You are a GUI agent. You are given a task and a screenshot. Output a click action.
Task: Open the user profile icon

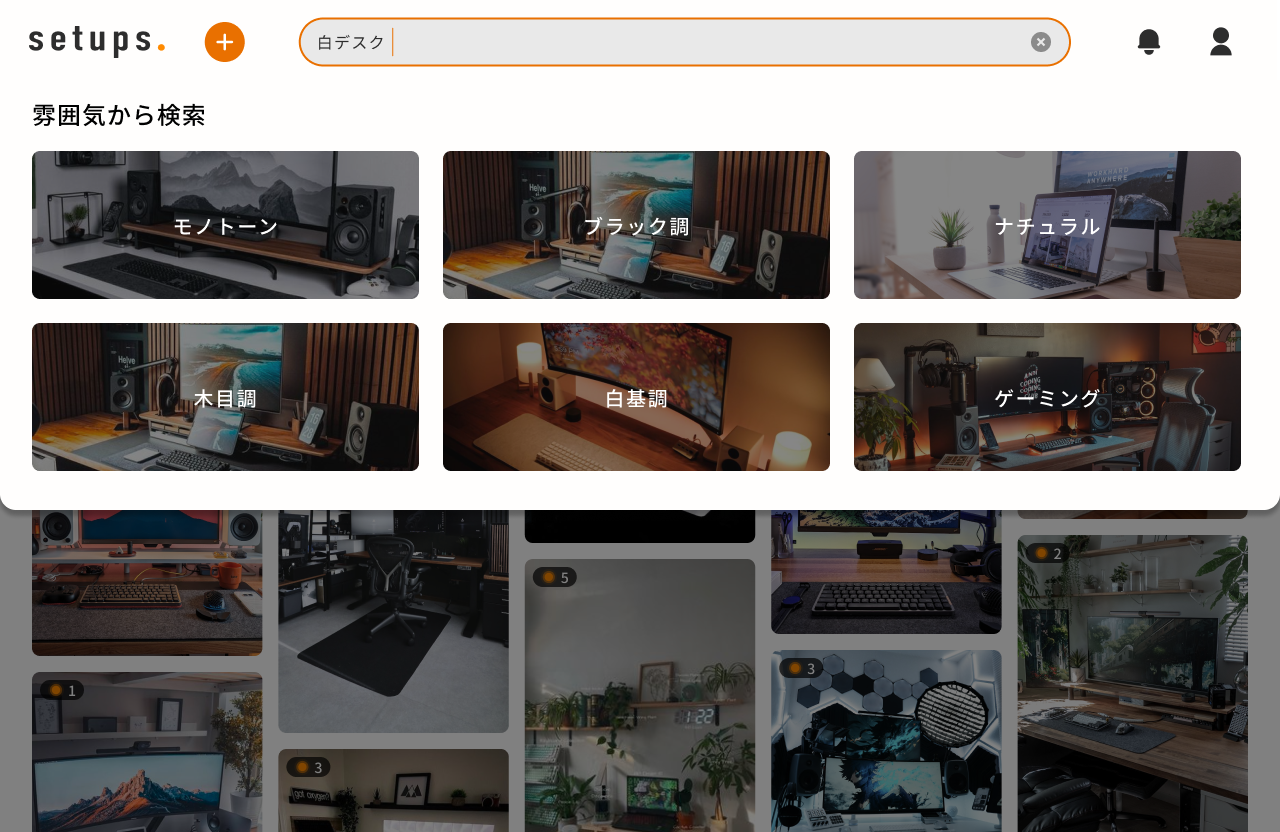tap(1221, 42)
